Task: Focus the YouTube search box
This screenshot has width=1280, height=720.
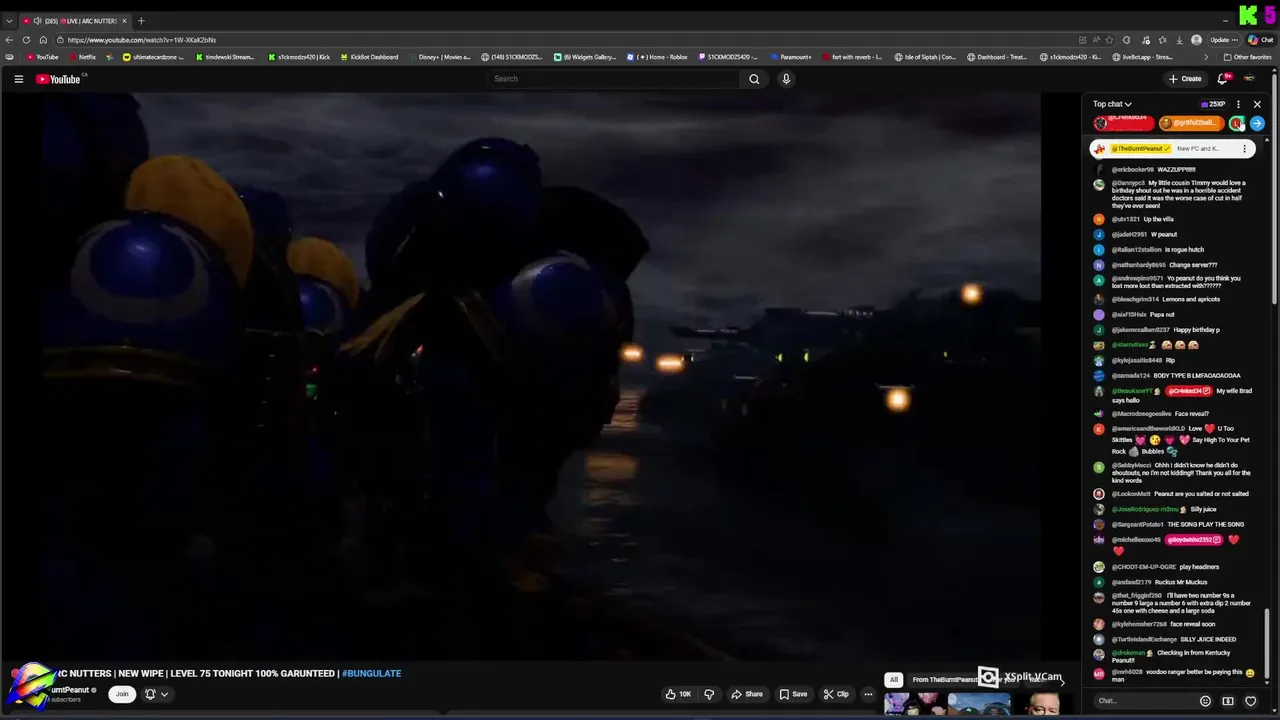Action: [615, 79]
